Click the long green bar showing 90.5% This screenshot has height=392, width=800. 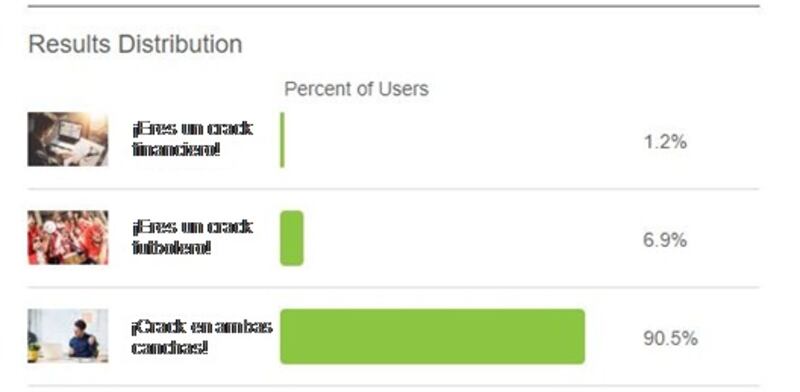[432, 336]
